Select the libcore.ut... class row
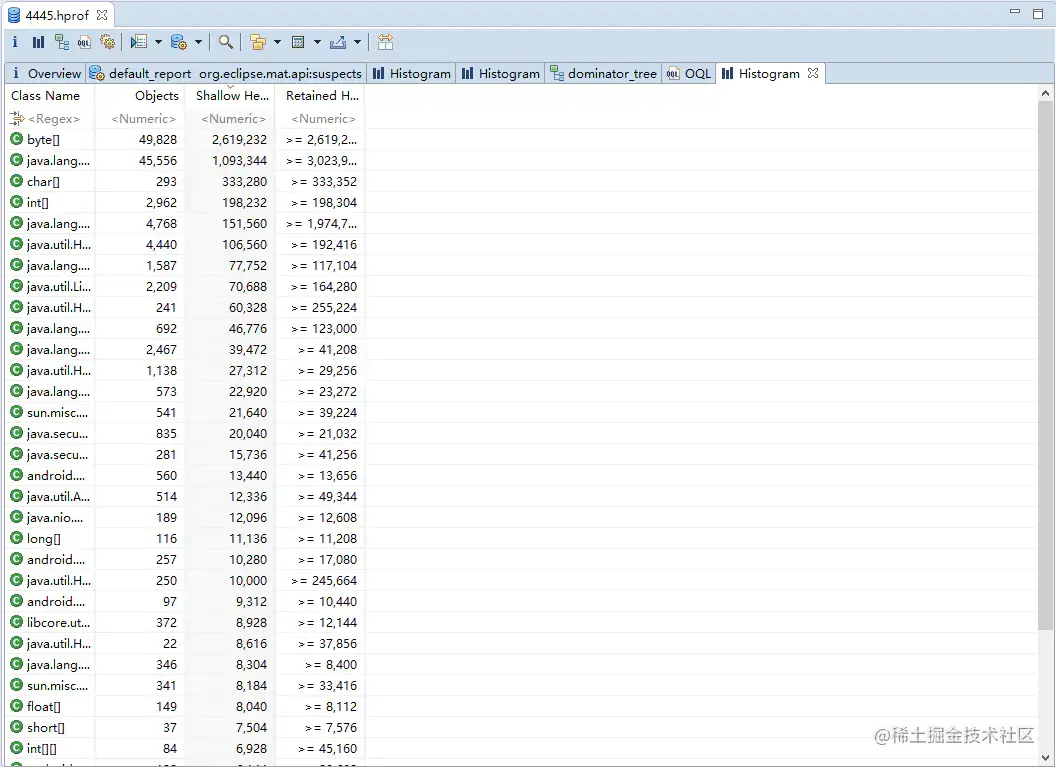Viewport: 1056px width, 767px height. click(x=58, y=622)
